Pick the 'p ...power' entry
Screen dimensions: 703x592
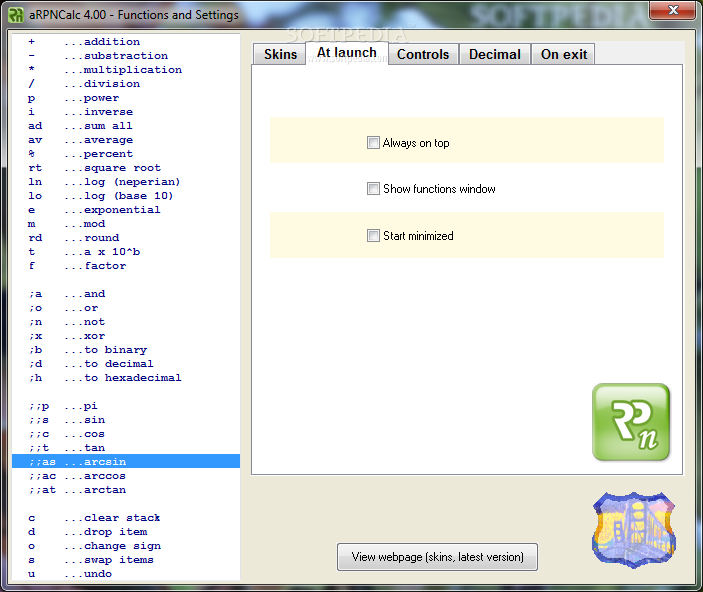(126, 98)
